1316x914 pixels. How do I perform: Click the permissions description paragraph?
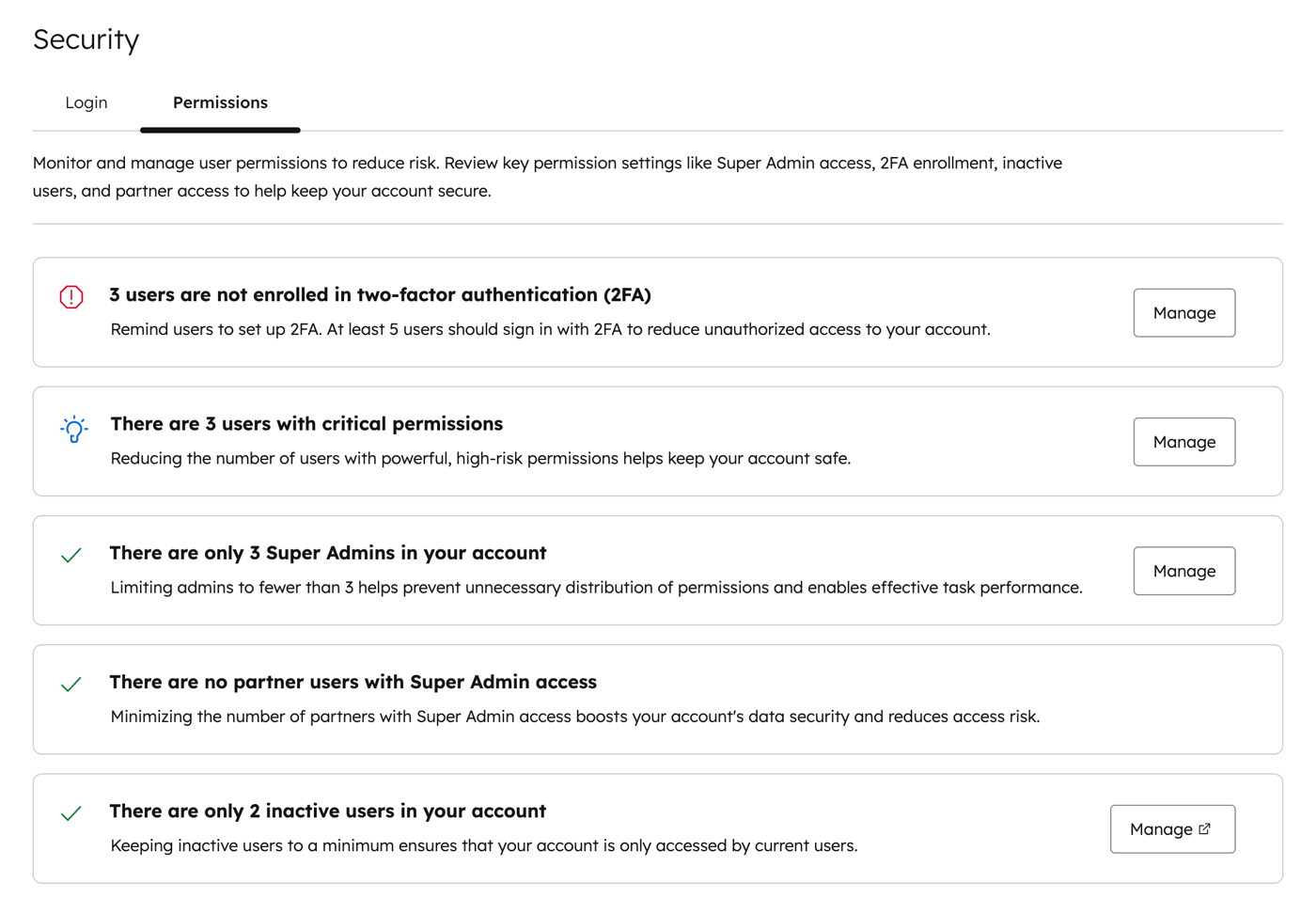click(x=547, y=176)
